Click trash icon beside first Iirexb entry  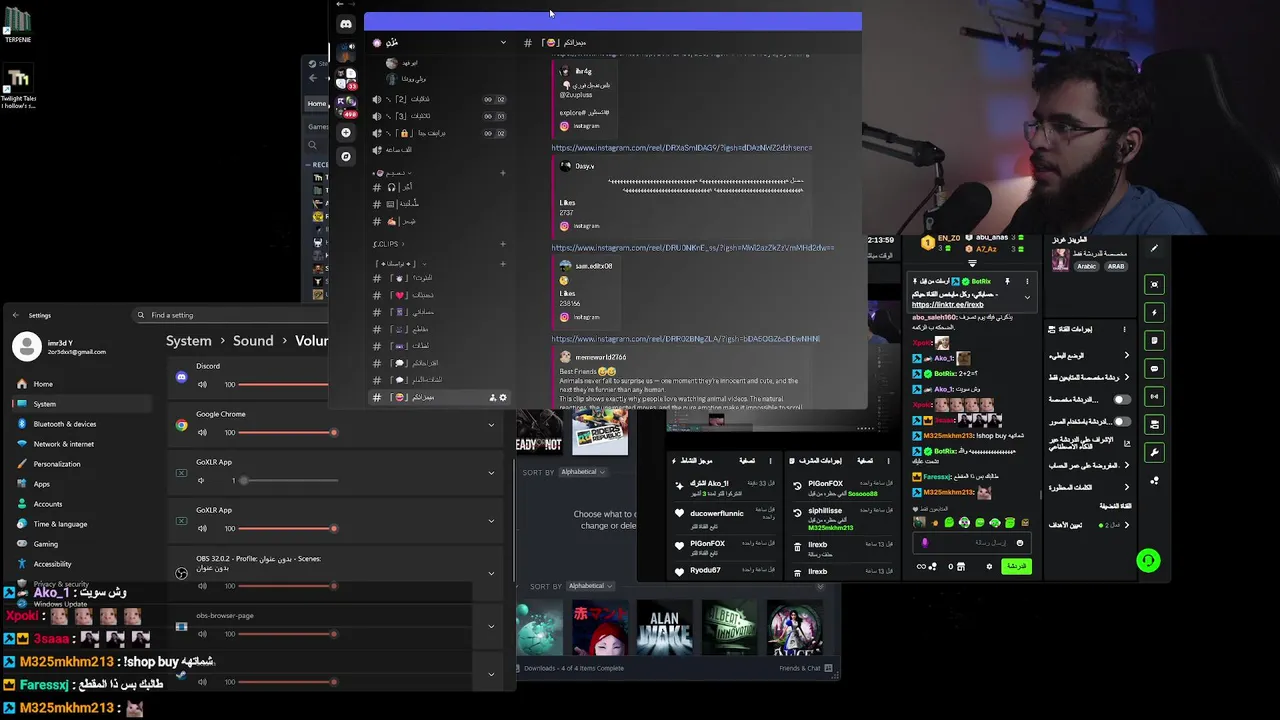pyautogui.click(x=797, y=546)
